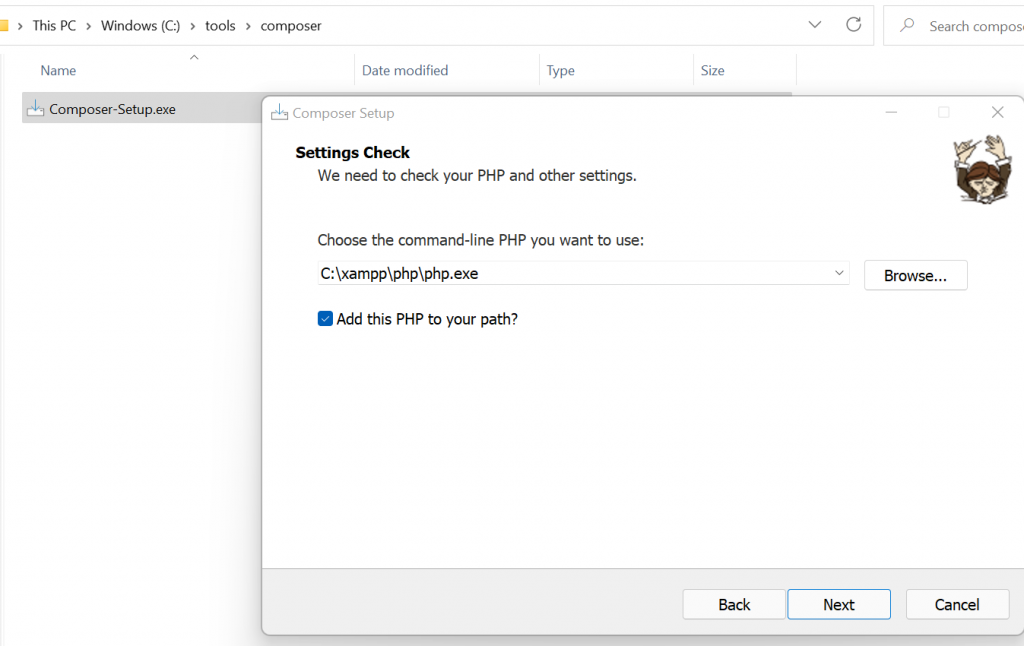1024x646 pixels.
Task: Click the composer breadcrumb segment
Action: (x=291, y=26)
